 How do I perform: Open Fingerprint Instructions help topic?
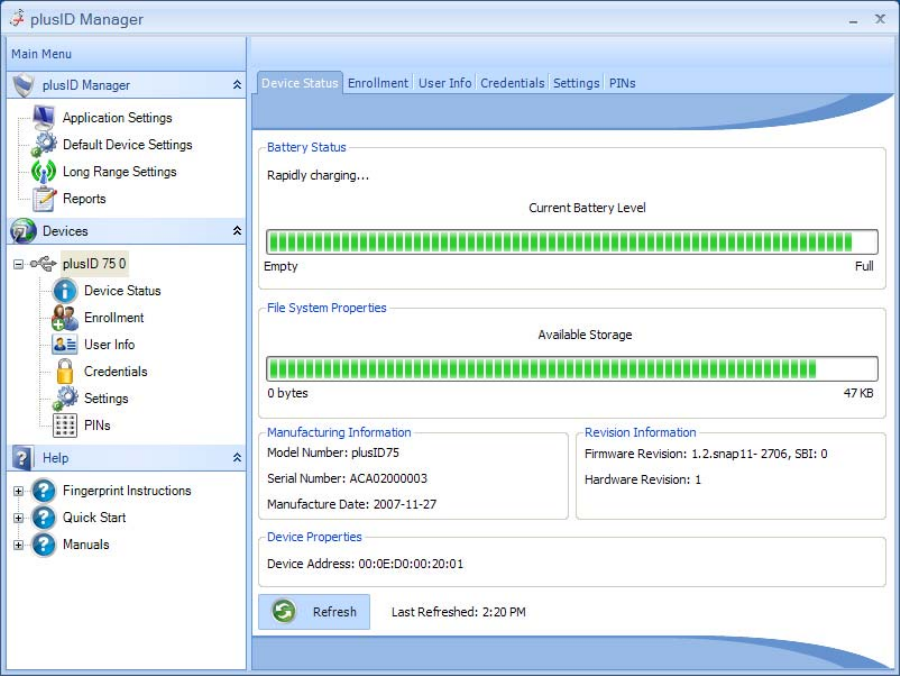[x=127, y=491]
